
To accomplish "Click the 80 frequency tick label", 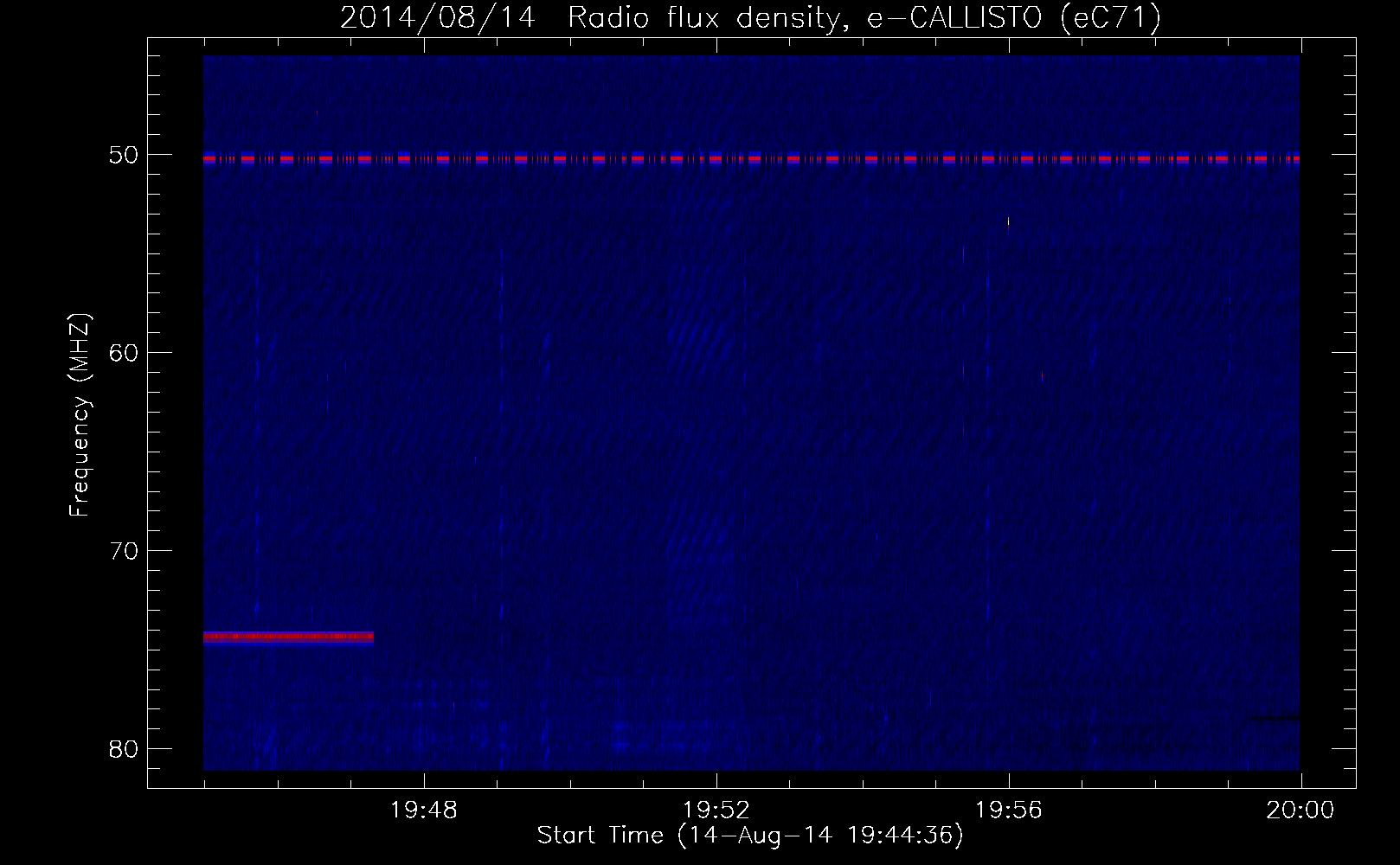I will (x=124, y=748).
